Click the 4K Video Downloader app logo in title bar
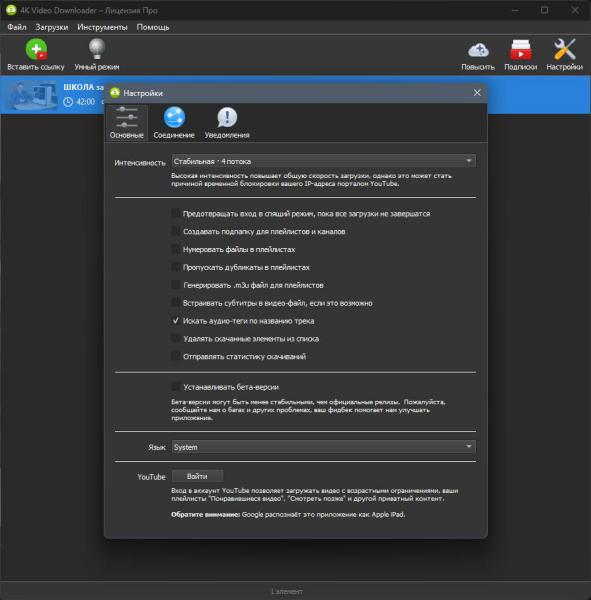The image size is (591, 600). point(11,10)
